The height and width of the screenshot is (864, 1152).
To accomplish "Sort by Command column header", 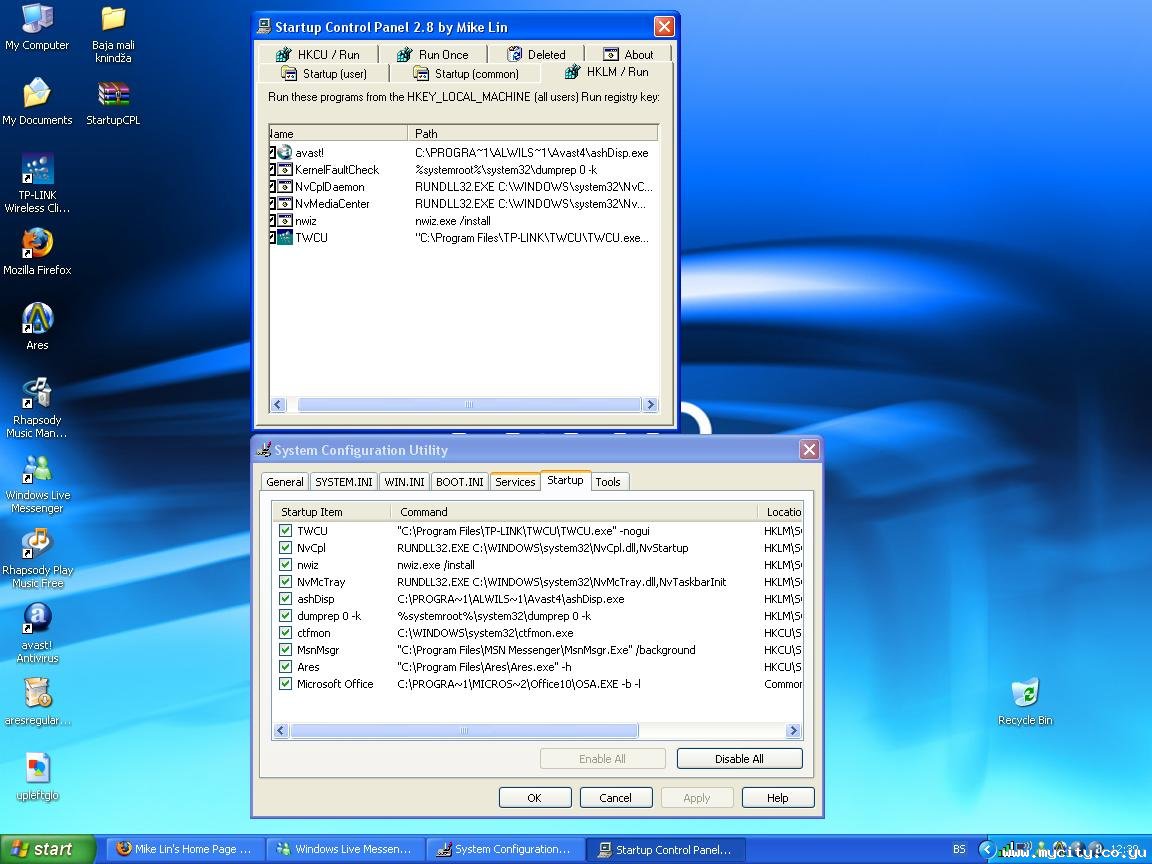I will point(574,511).
